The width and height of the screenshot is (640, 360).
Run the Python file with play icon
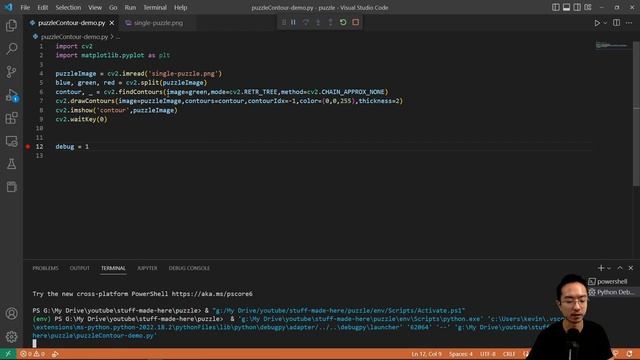[x=597, y=23]
